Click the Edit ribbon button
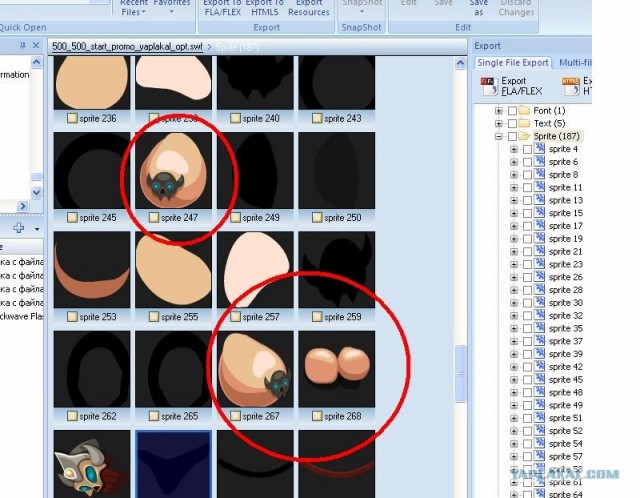This screenshot has width=640, height=498. 409,3
